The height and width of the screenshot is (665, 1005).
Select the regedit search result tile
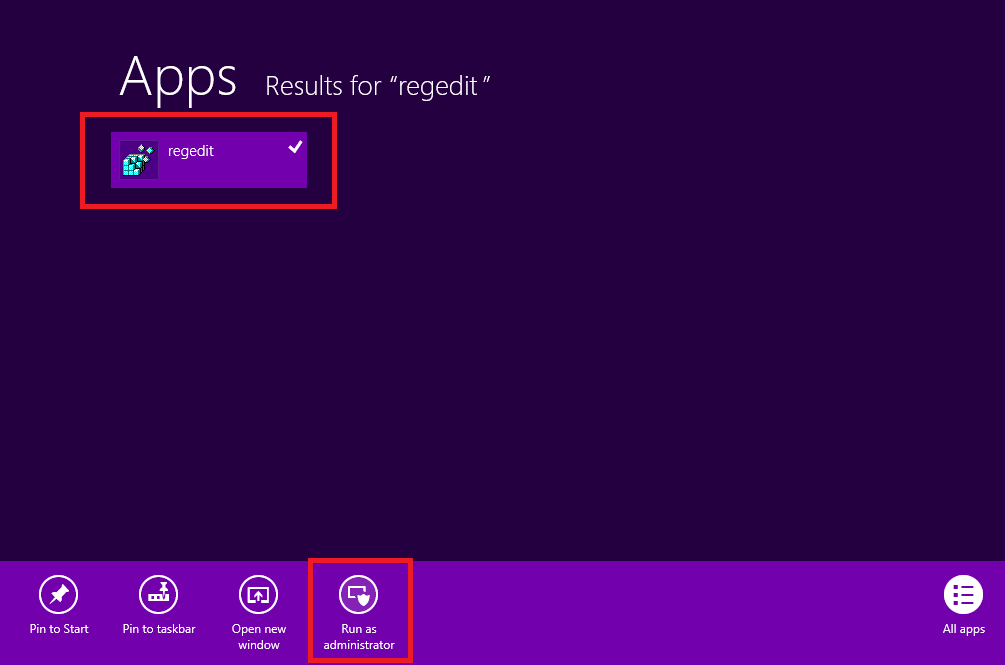(x=209, y=160)
